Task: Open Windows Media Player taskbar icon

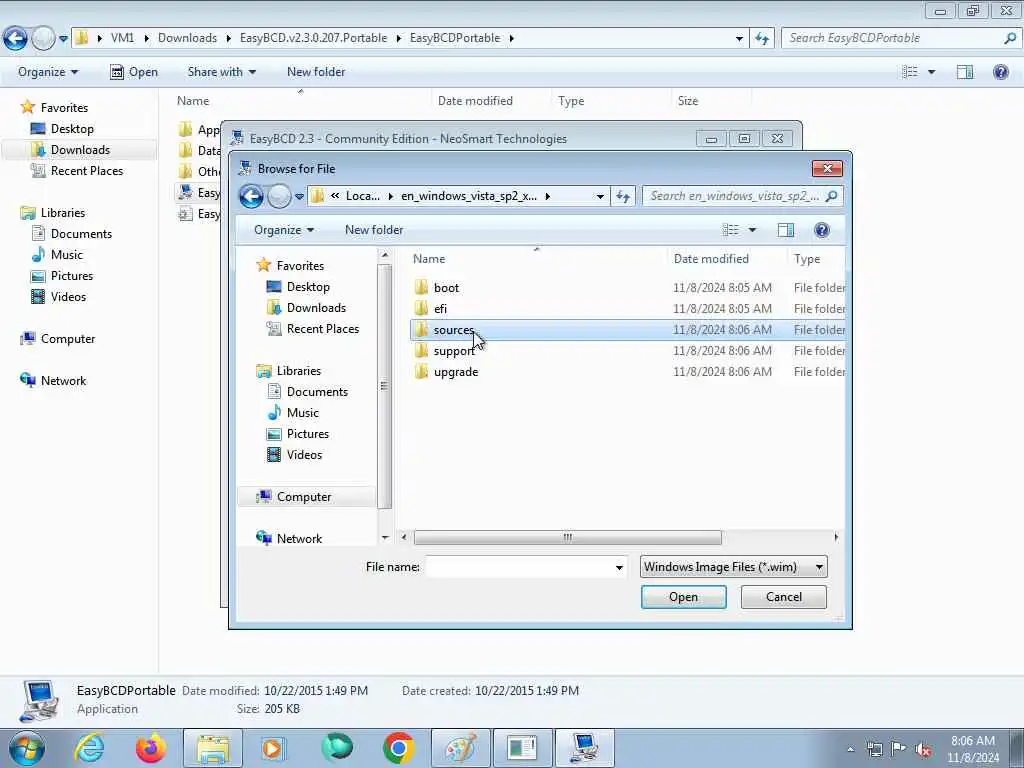Action: (x=273, y=748)
